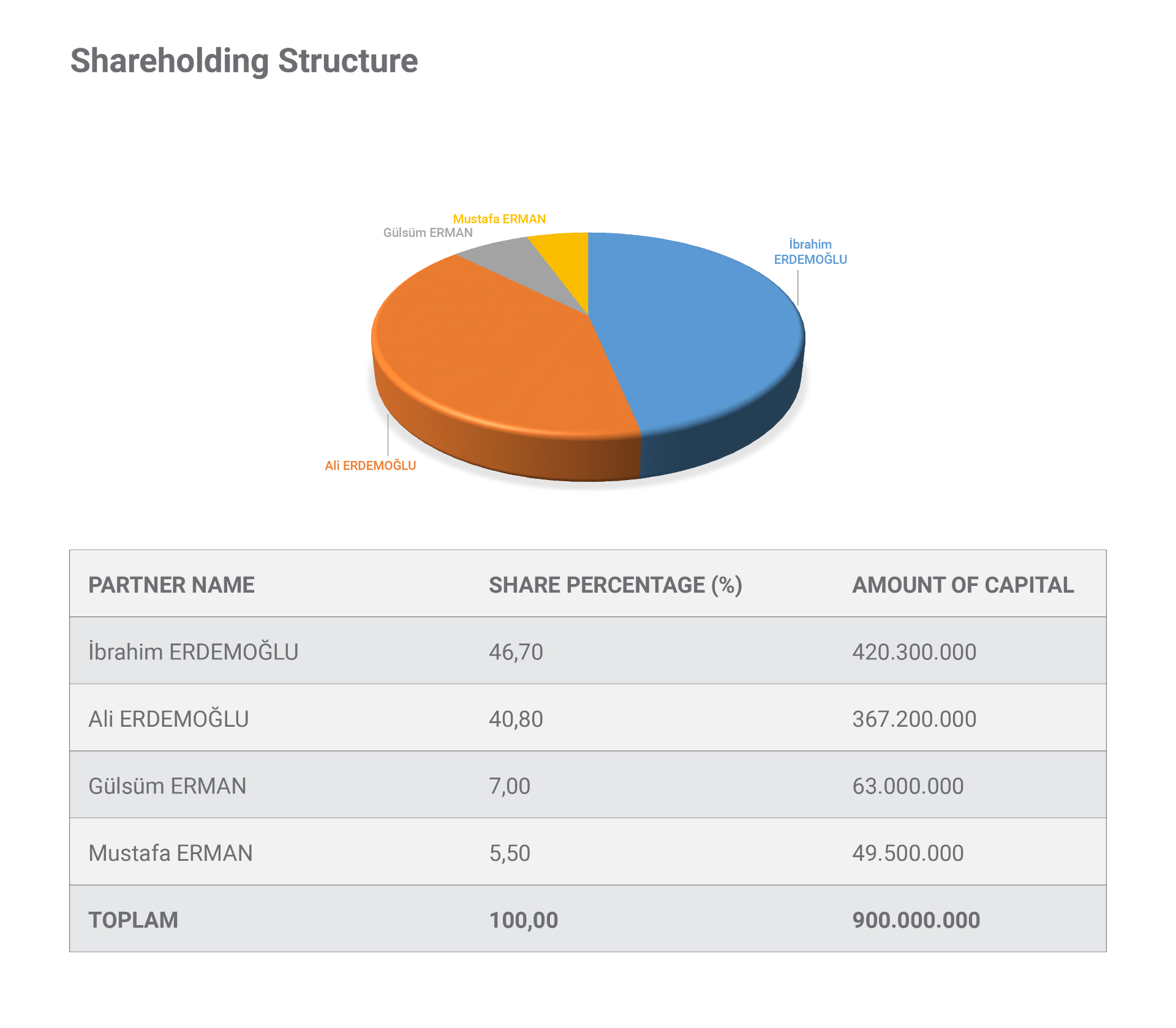1176x1028 pixels.
Task: Click the PARTNER NAME column header
Action: tap(171, 585)
